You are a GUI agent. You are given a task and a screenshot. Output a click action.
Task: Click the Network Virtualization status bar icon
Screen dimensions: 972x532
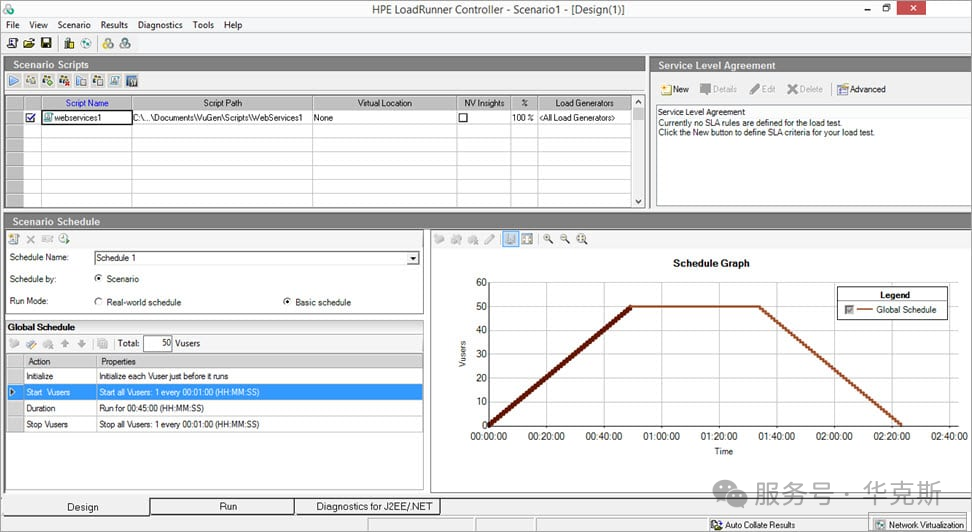click(880, 525)
